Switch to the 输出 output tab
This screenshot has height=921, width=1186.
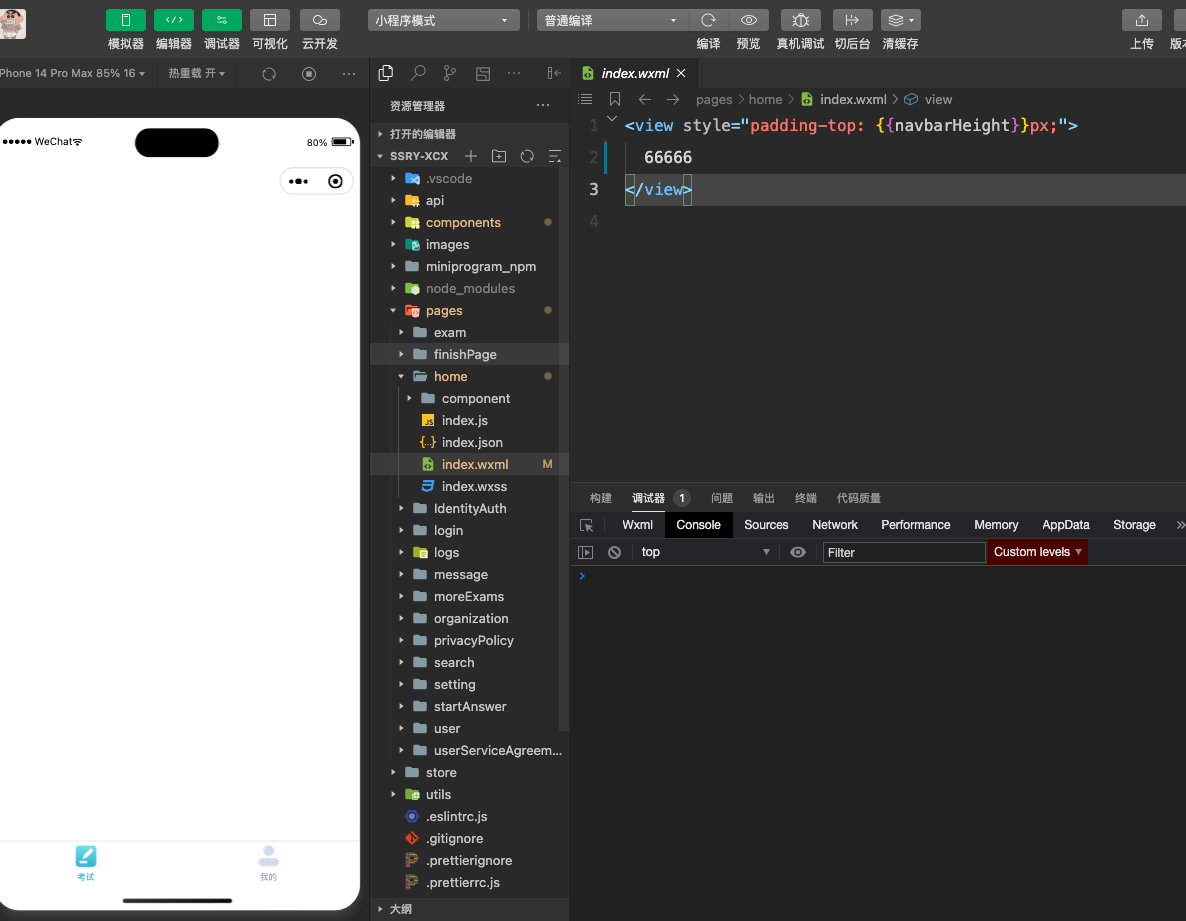763,498
